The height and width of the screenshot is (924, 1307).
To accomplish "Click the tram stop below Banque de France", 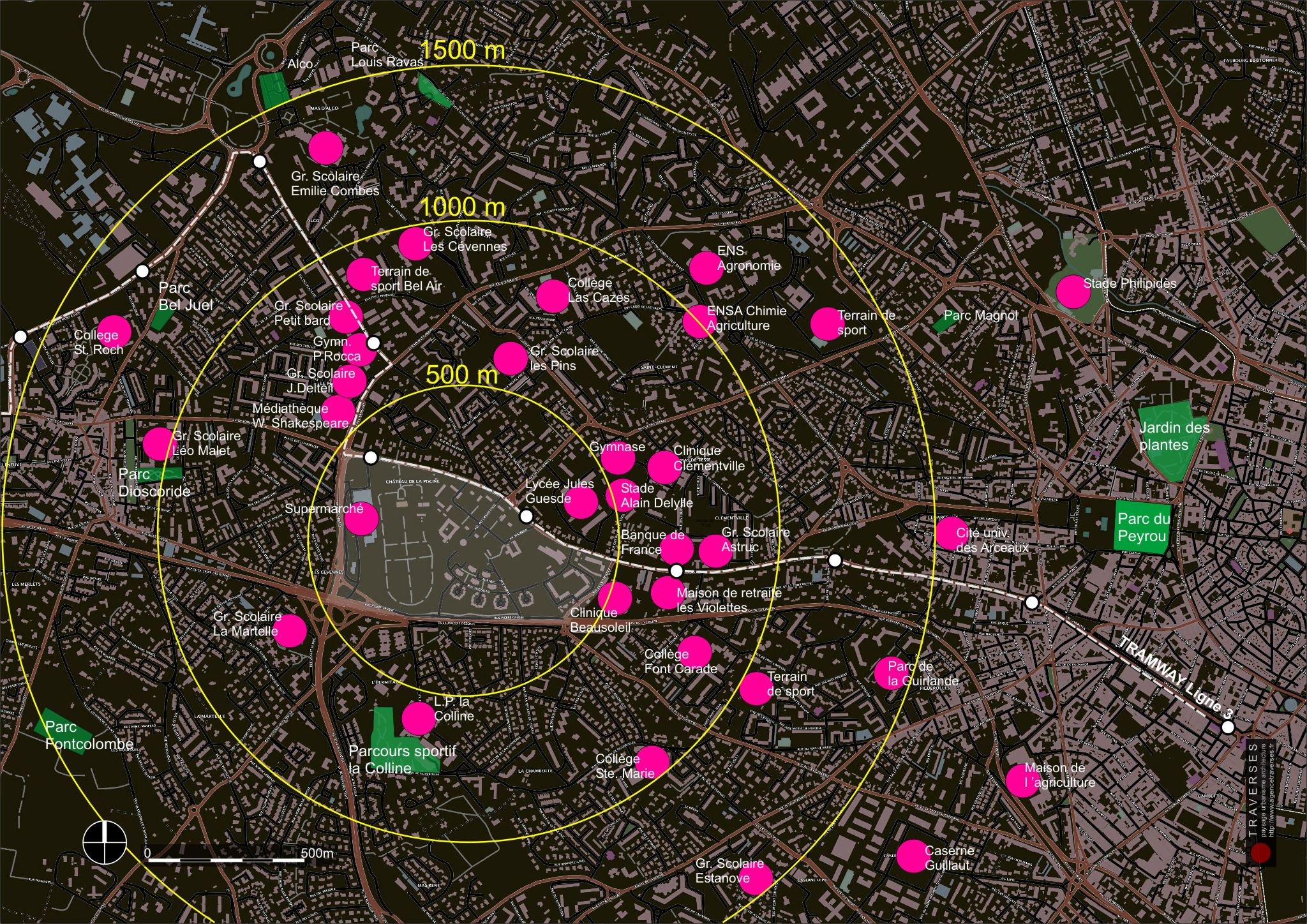I will coord(676,570).
